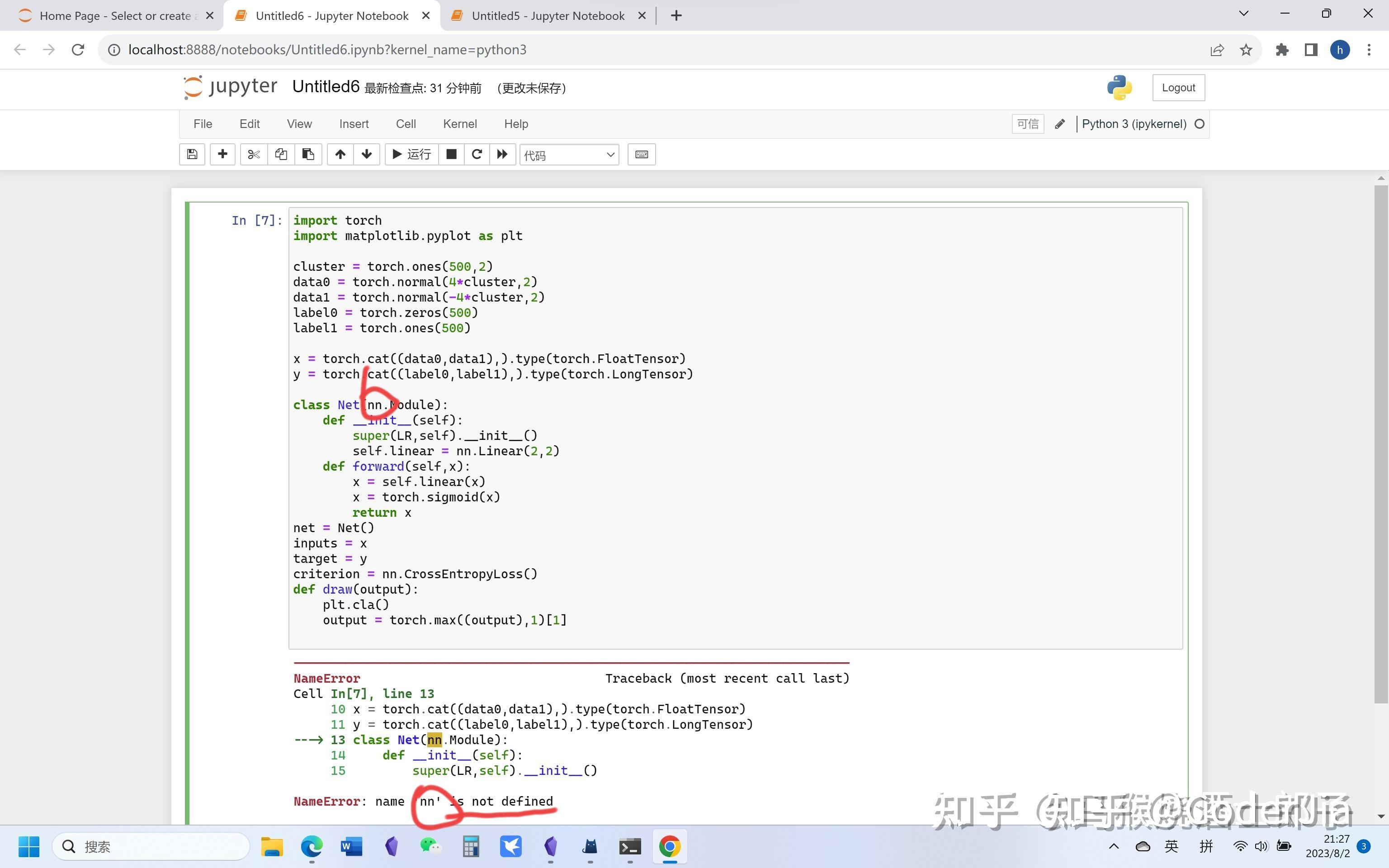Click the save and checkpoint icon
Screen dimensions: 1389x868
(x=192, y=155)
